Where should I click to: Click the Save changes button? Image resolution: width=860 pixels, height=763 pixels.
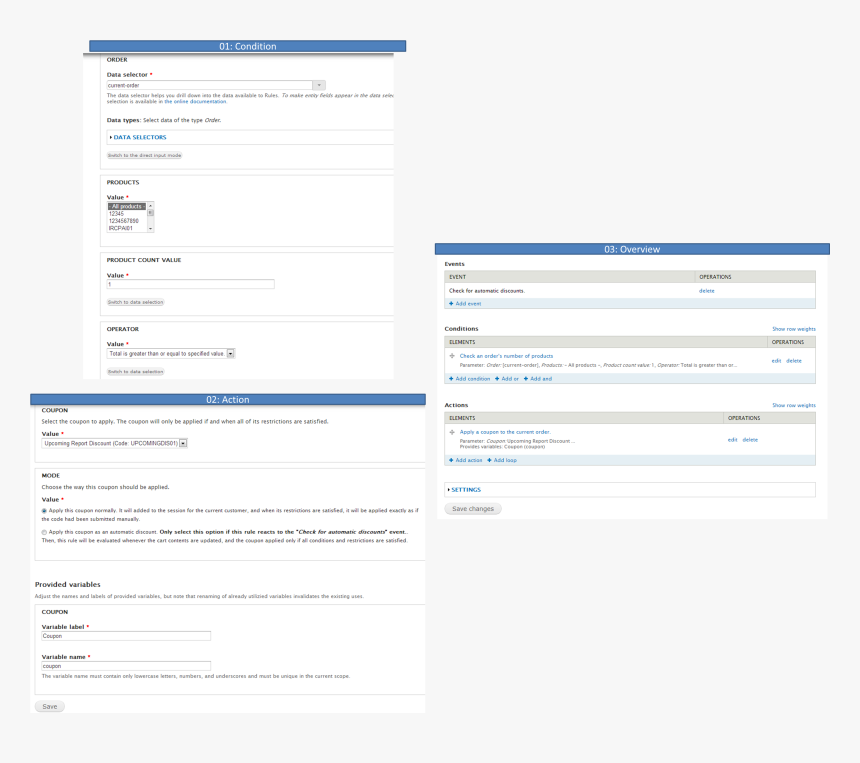(x=472, y=509)
